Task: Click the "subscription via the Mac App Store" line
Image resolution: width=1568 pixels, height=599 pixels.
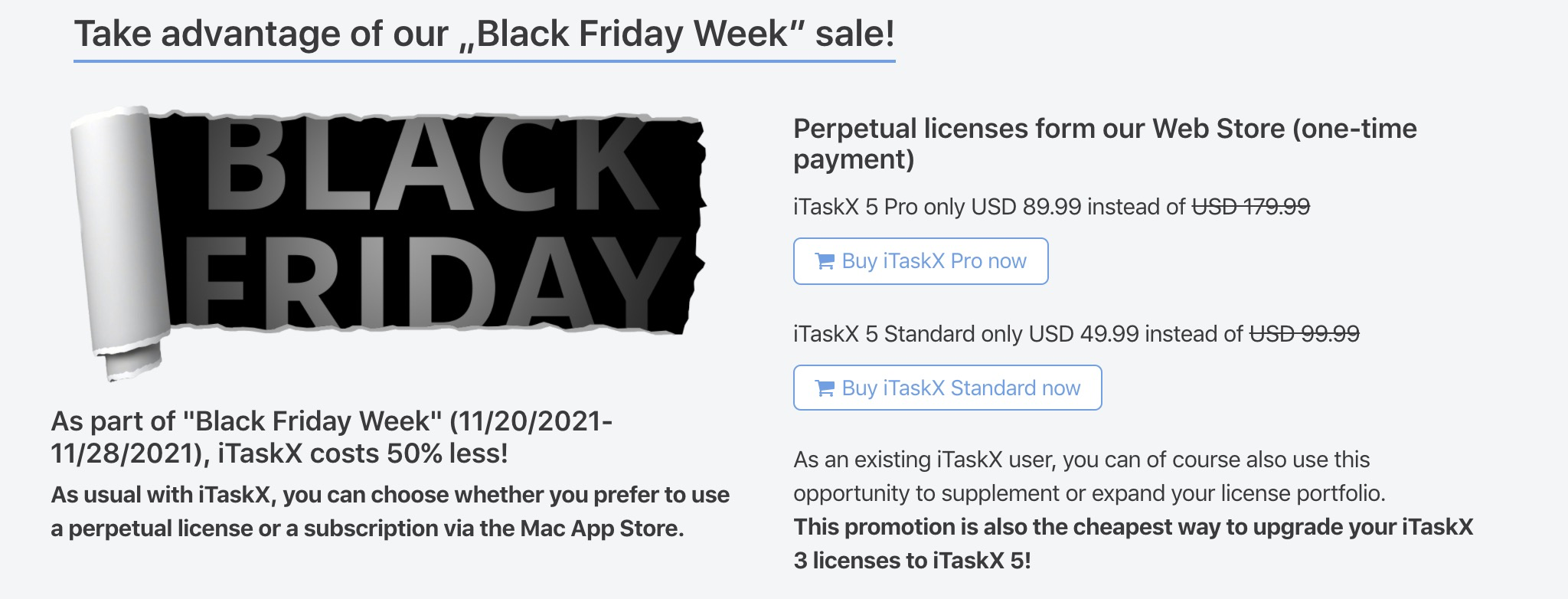Action: (x=367, y=529)
